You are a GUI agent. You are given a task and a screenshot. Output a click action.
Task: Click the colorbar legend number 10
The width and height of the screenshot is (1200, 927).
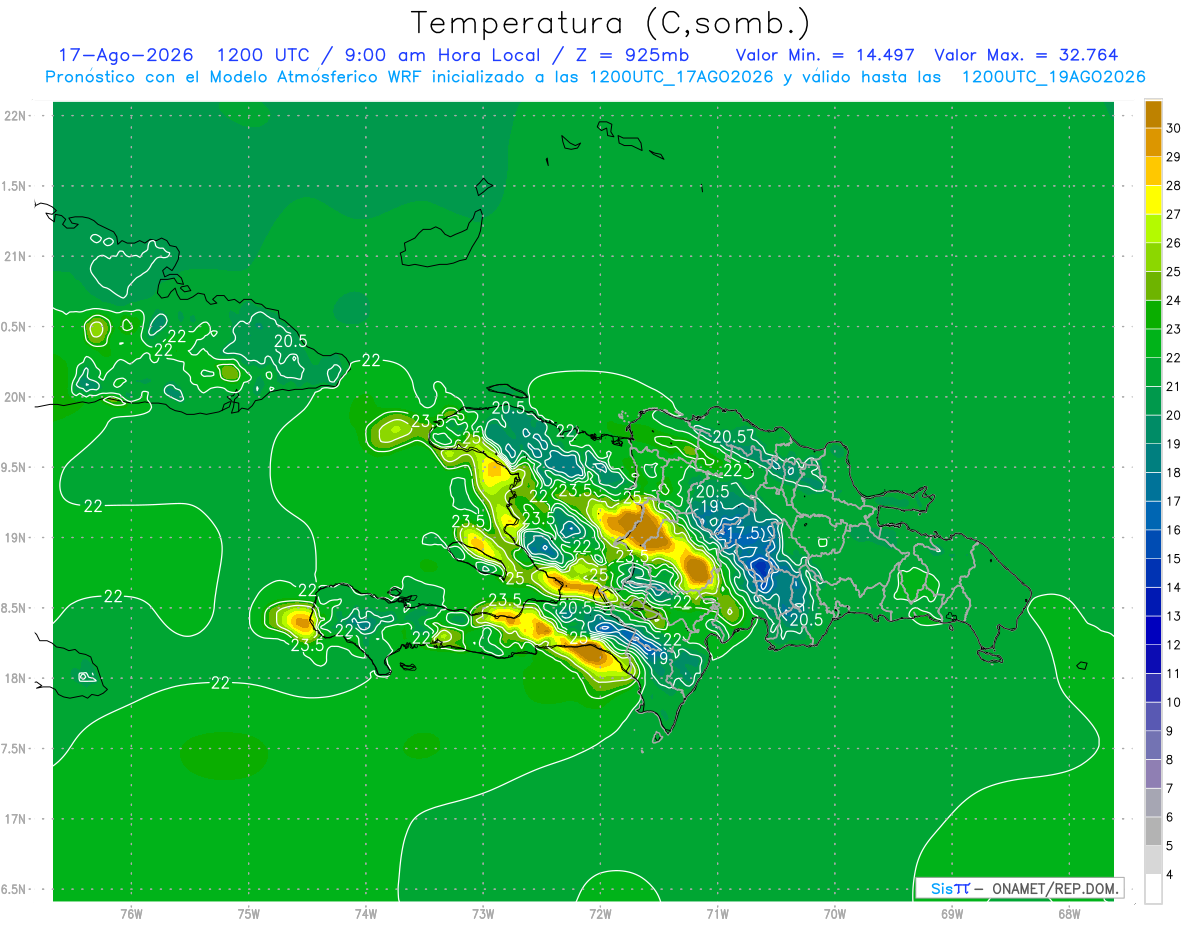(1174, 702)
